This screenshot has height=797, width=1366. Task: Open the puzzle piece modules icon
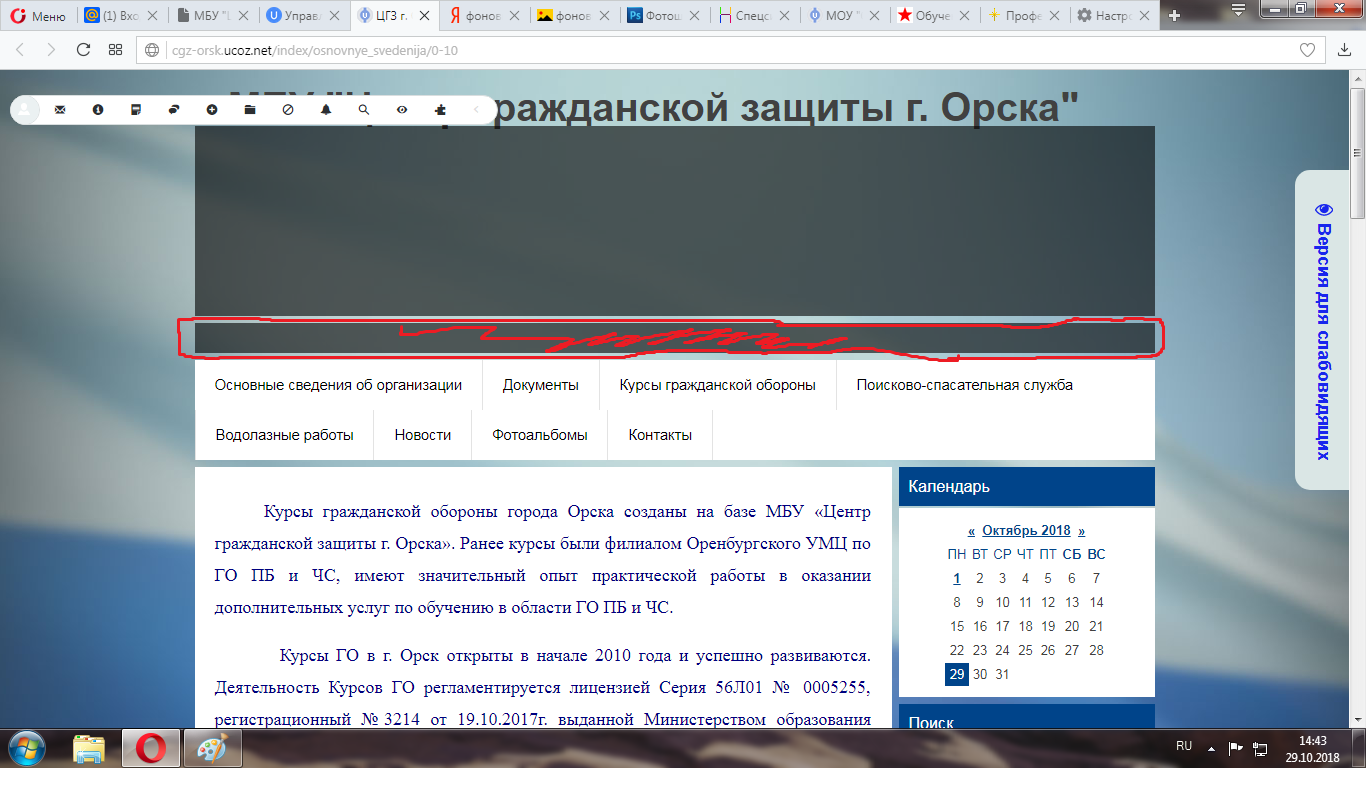coord(440,109)
